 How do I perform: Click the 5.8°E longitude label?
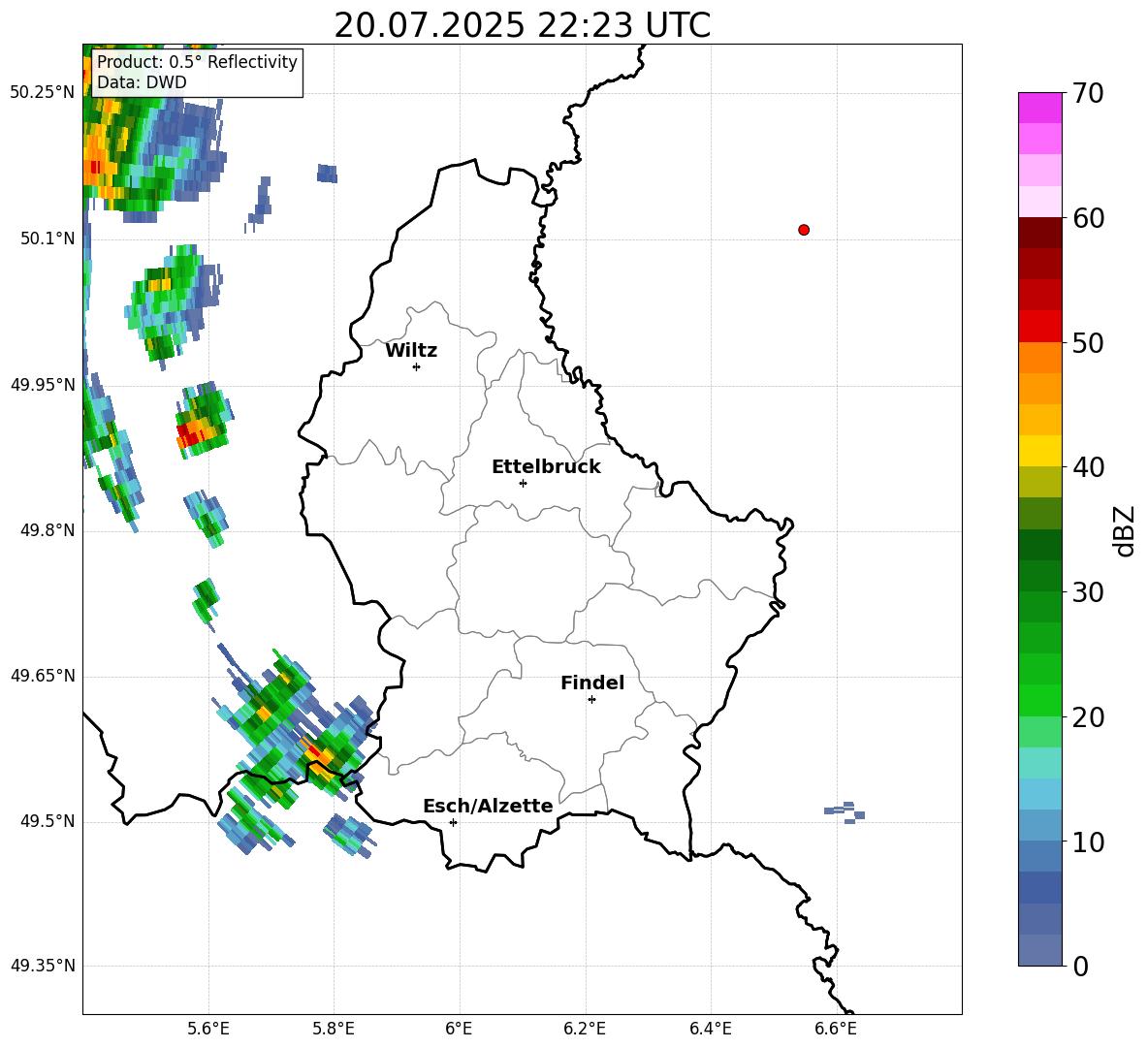point(334,1029)
